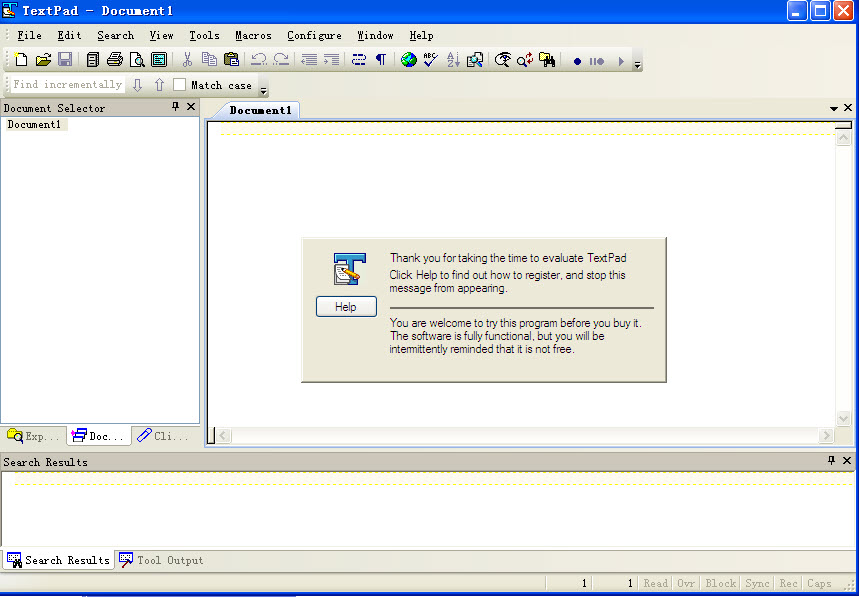Screen dimensions: 859x597
Task: Click the Find eye icon
Action: tap(503, 59)
